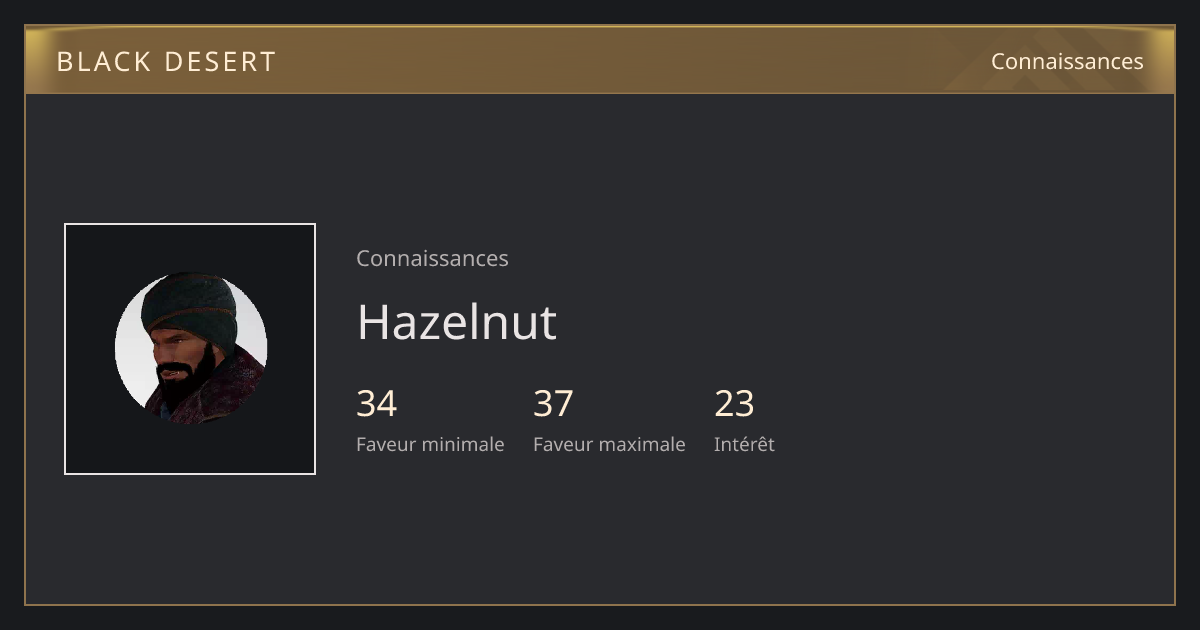
Task: Select the Faveur maximale label
Action: point(609,444)
